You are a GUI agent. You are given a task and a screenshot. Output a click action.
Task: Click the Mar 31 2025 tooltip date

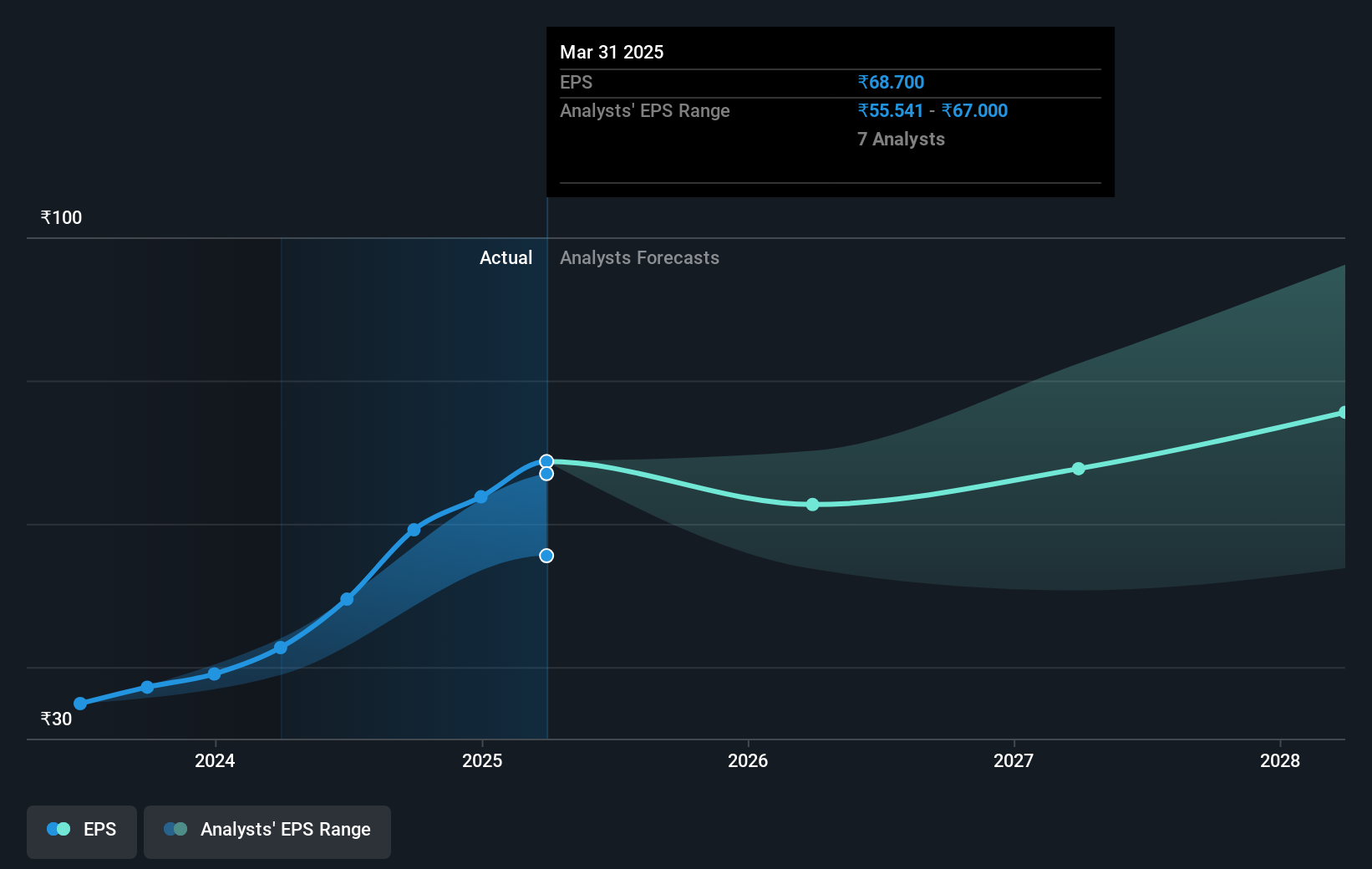click(612, 53)
